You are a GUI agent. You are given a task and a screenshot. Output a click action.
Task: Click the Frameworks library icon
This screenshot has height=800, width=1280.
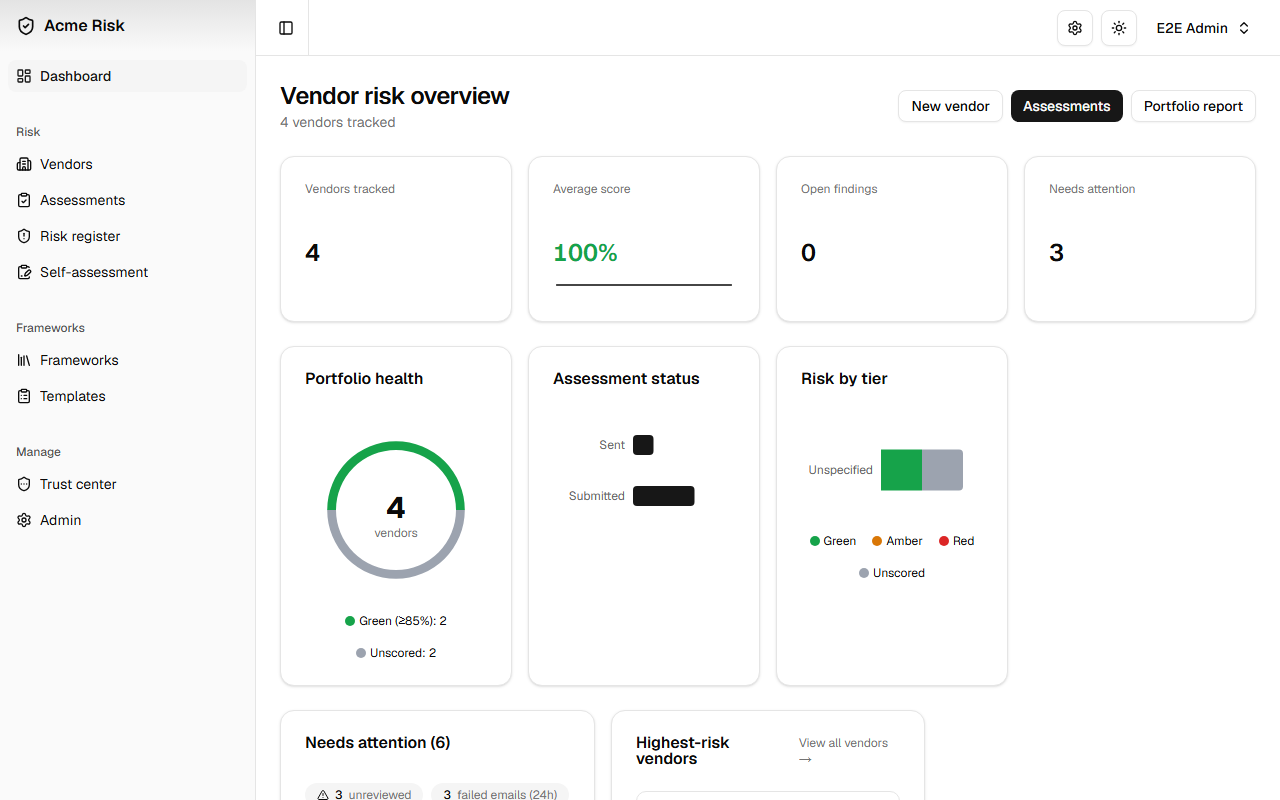[x=24, y=360]
